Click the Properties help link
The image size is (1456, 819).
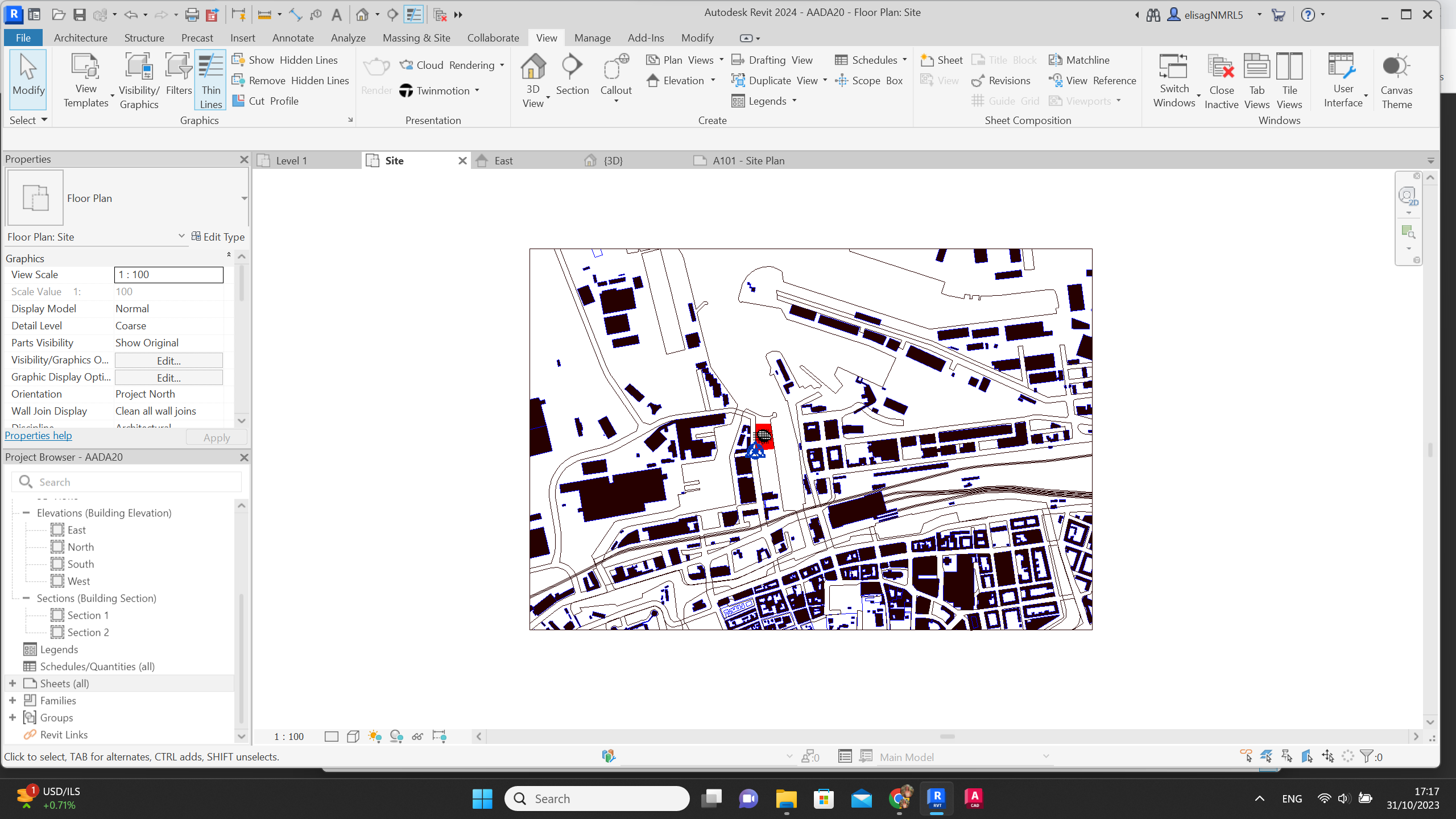pos(39,435)
